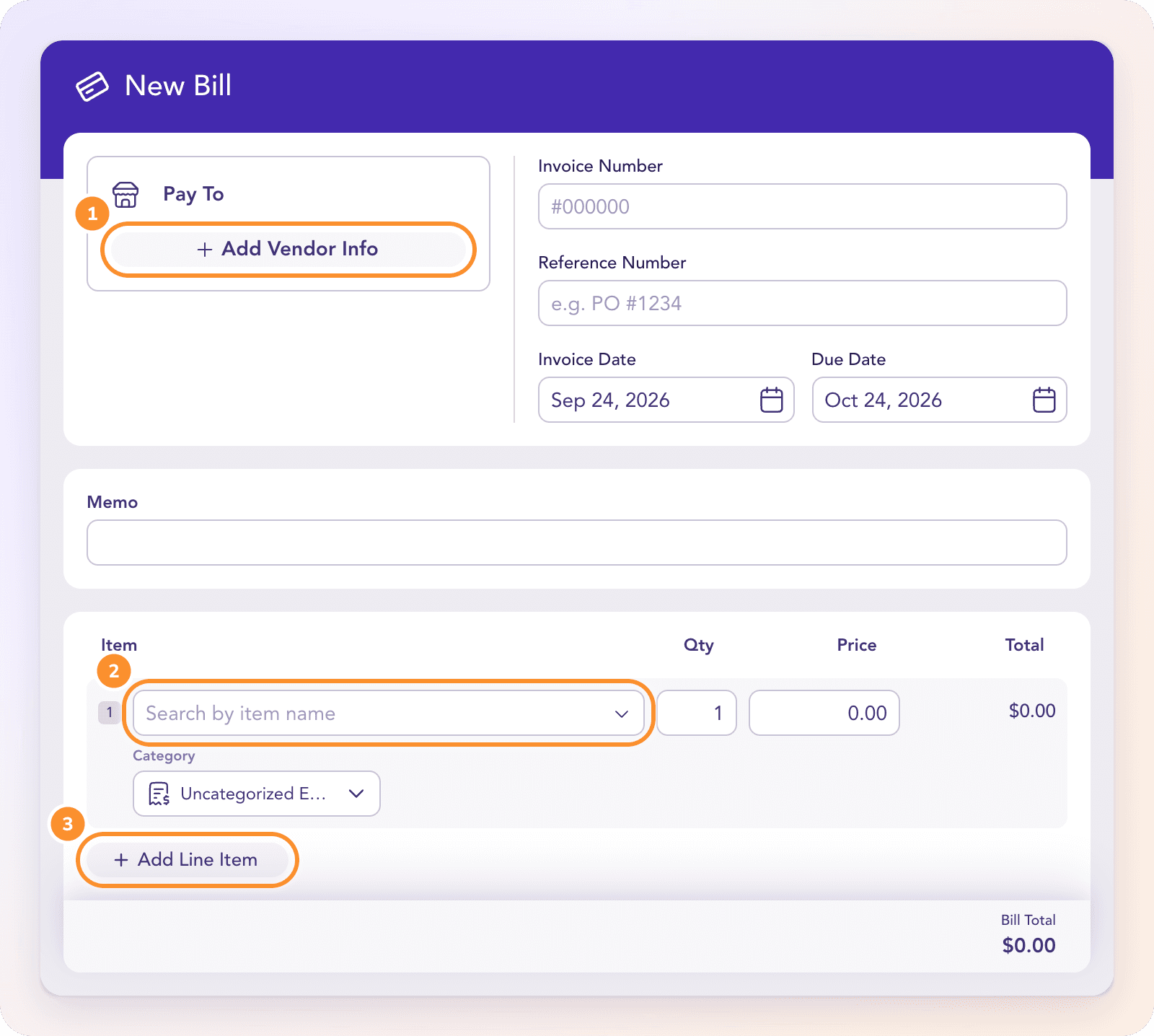1154x1036 pixels.
Task: Click the Due Date label
Action: tap(849, 359)
